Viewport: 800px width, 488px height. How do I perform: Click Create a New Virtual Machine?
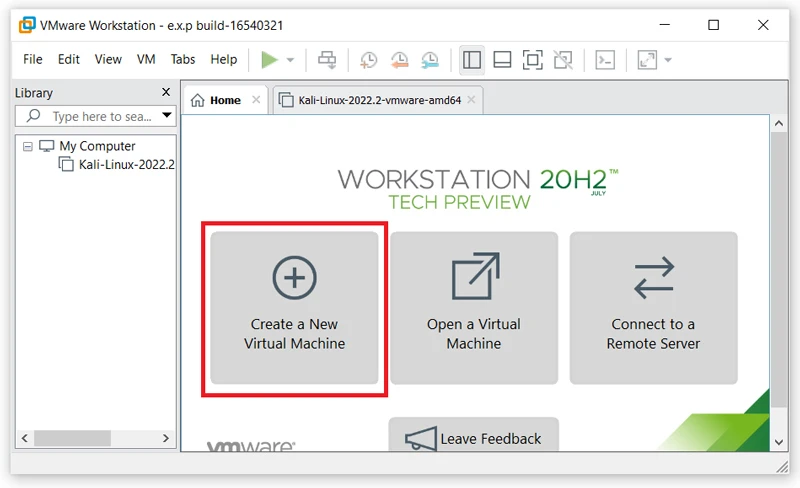(294, 308)
